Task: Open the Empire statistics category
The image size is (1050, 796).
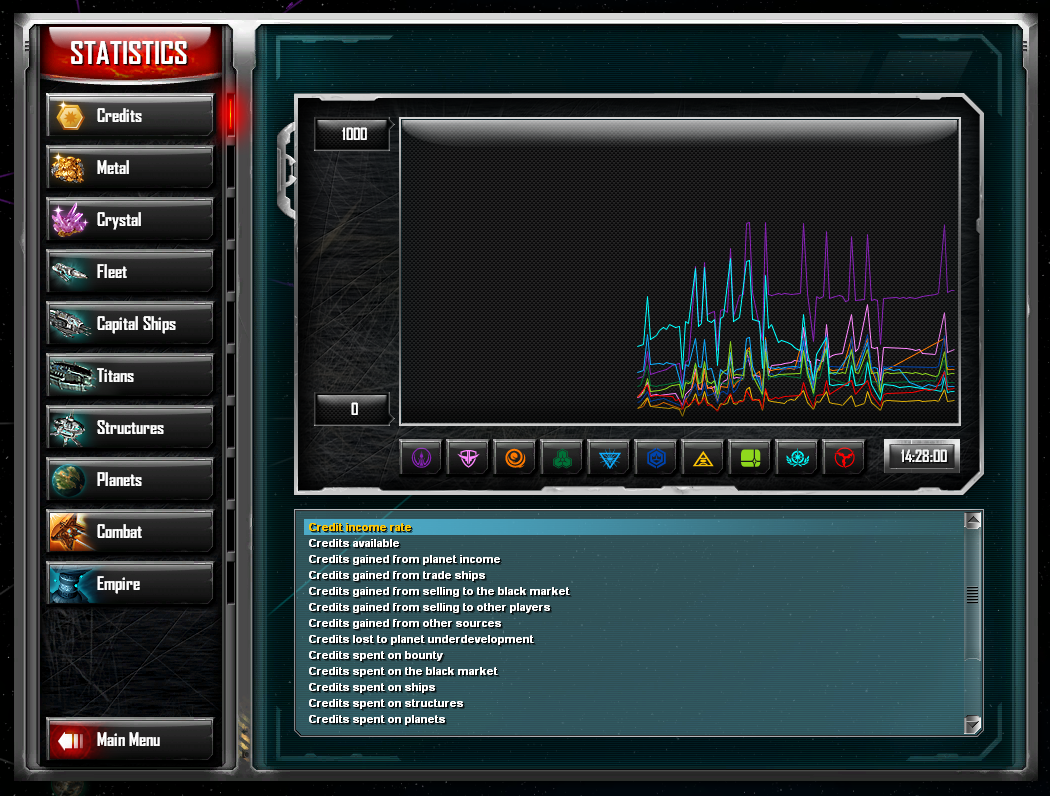Action: tap(130, 584)
